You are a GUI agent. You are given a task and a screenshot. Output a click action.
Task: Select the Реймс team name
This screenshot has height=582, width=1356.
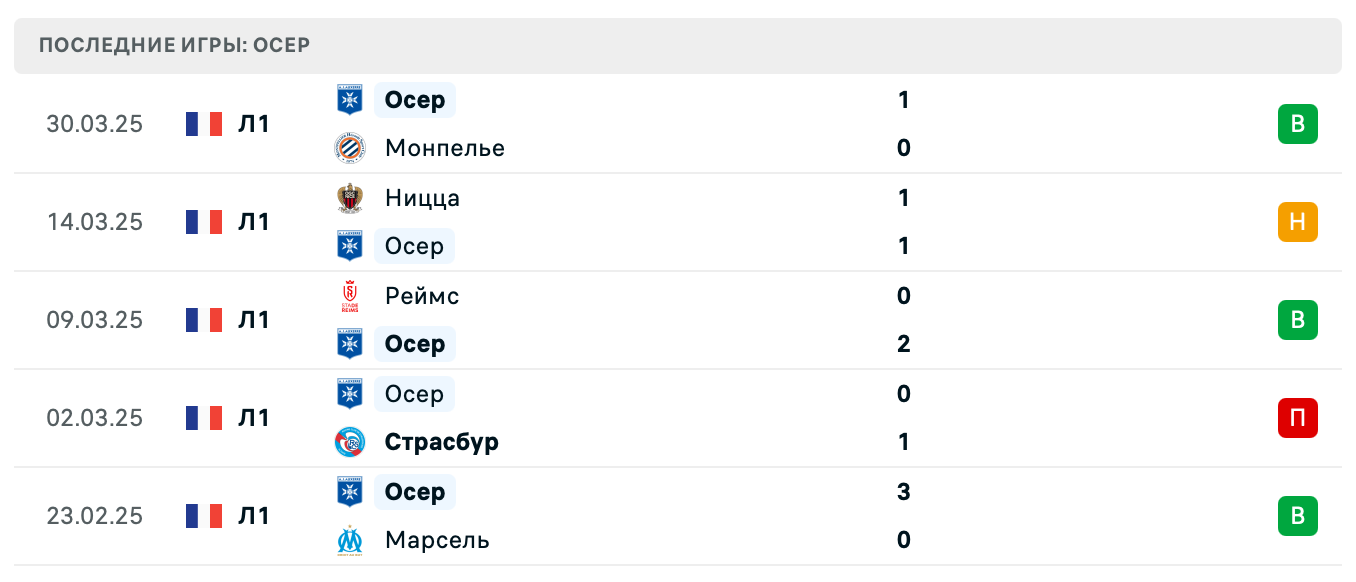click(422, 296)
